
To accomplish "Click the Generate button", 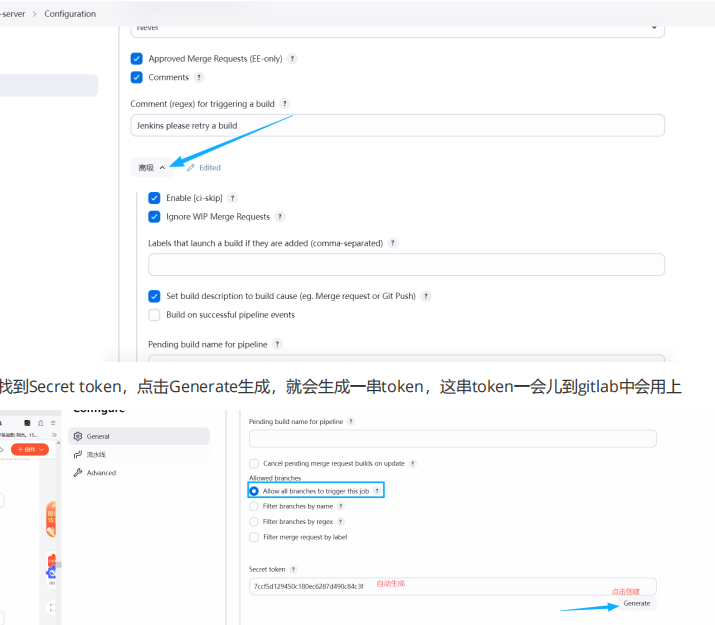I will tap(637, 603).
